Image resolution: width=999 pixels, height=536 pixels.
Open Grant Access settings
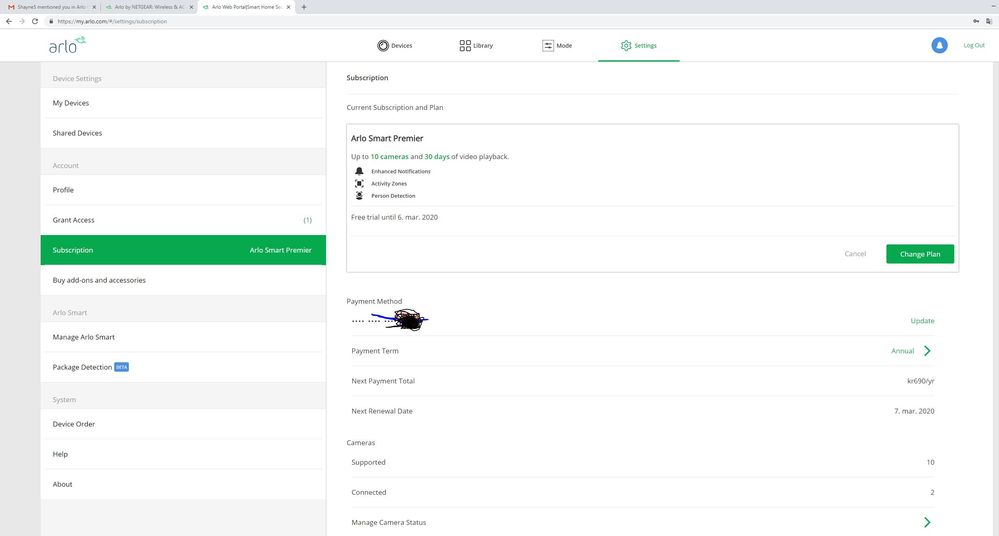[x=183, y=220]
